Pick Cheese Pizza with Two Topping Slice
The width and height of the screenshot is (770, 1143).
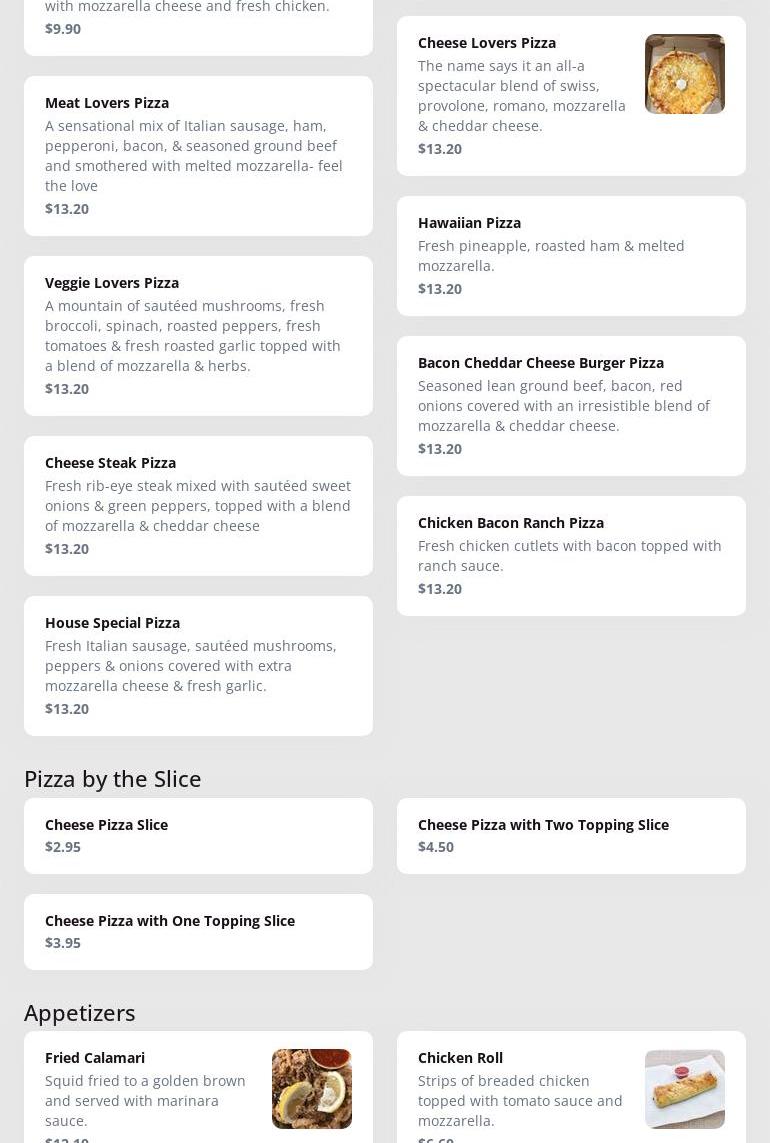pyautogui.click(x=571, y=836)
